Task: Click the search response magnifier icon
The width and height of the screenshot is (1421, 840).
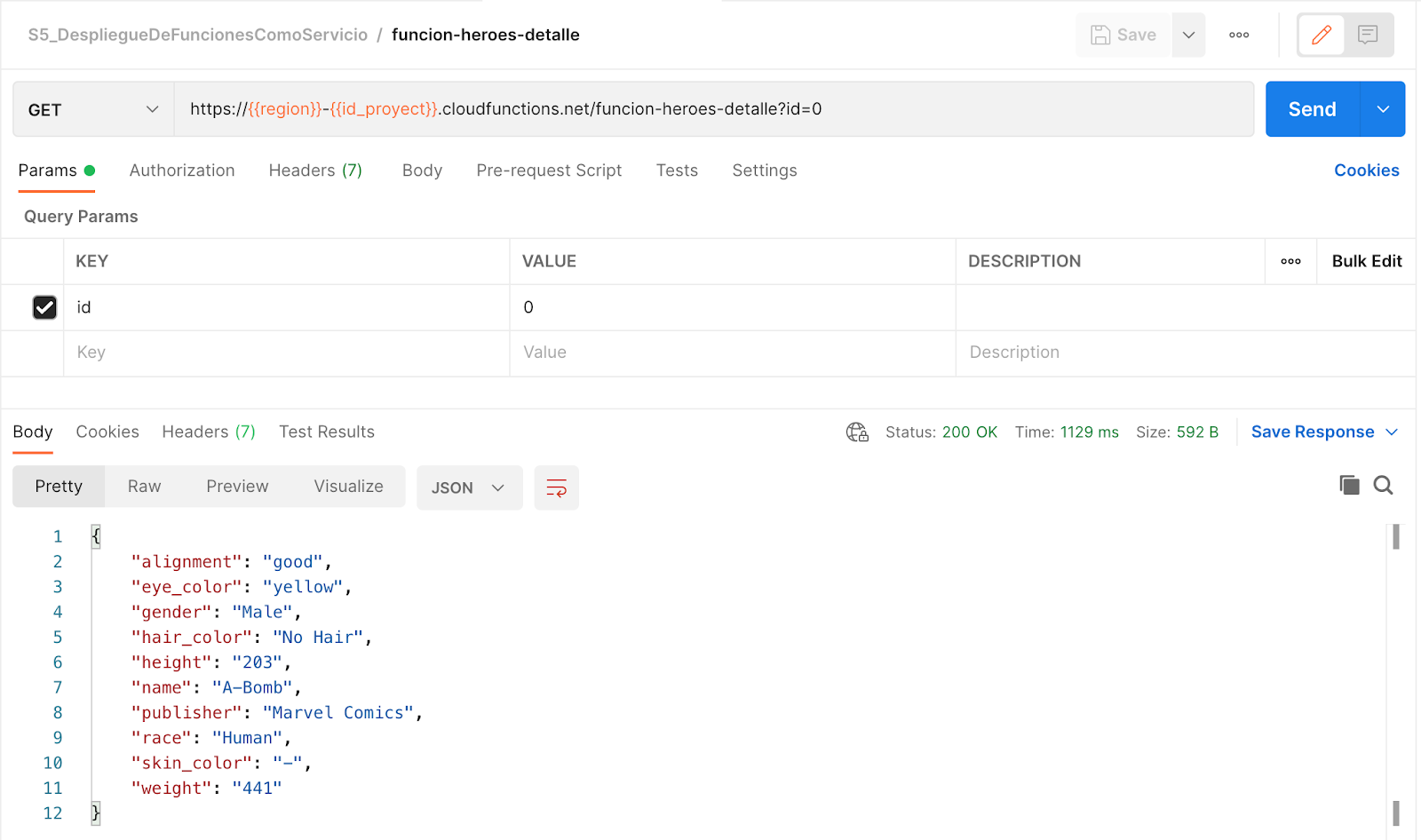Action: click(1383, 485)
